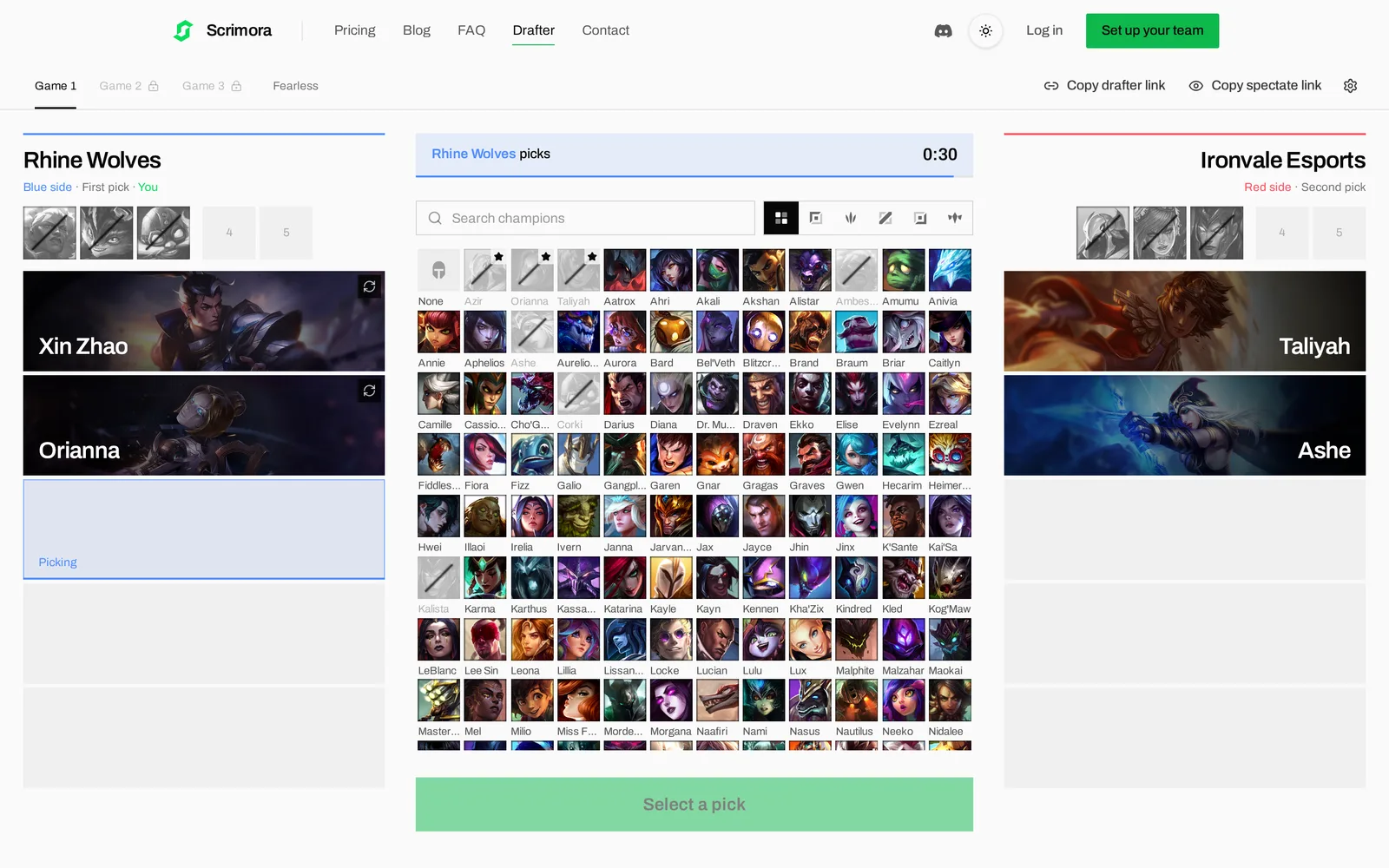Select Lee Sin champion portrait
The height and width of the screenshot is (868, 1389).
(x=485, y=640)
